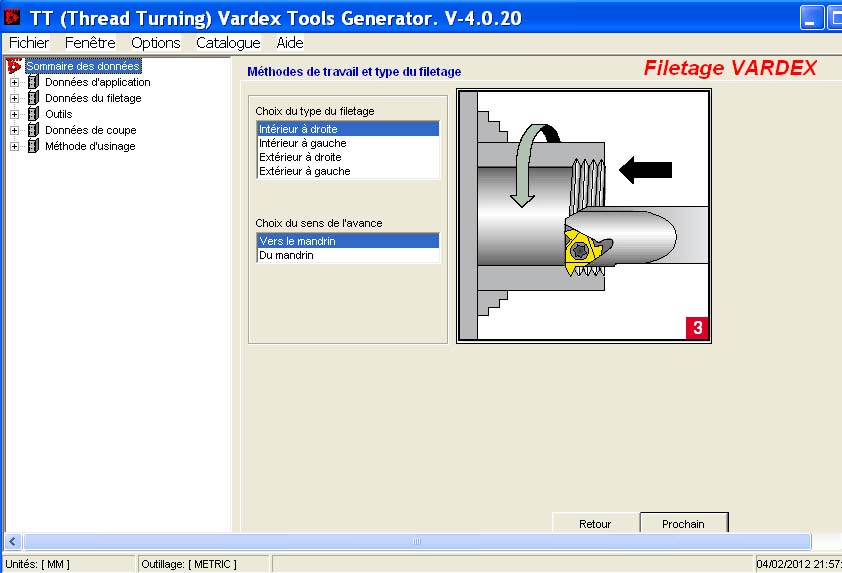Choose Intérieur à droite thread type
Image resolution: width=842 pixels, height=573 pixels.
pos(348,129)
